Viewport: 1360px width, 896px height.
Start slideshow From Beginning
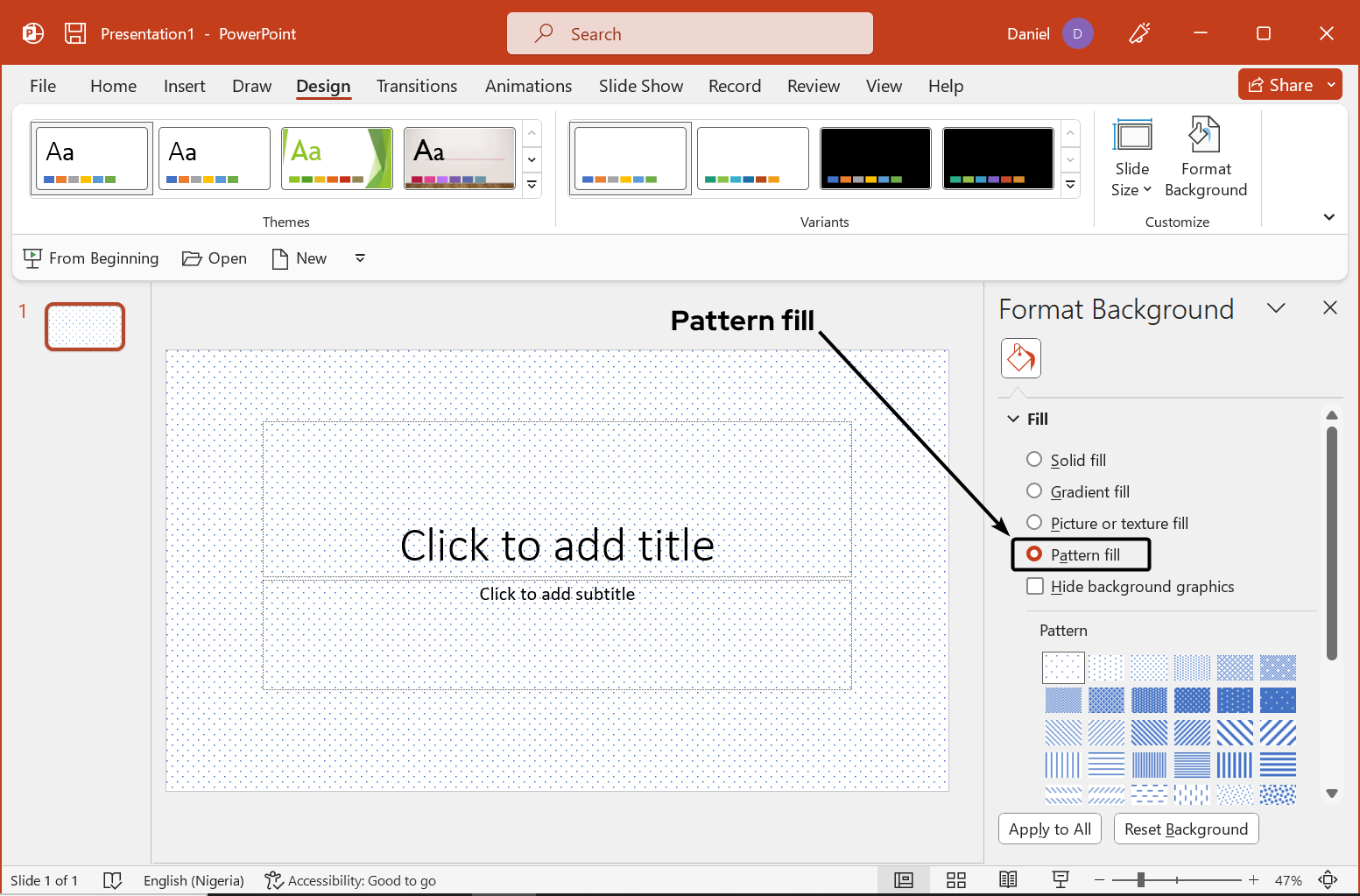(x=90, y=258)
